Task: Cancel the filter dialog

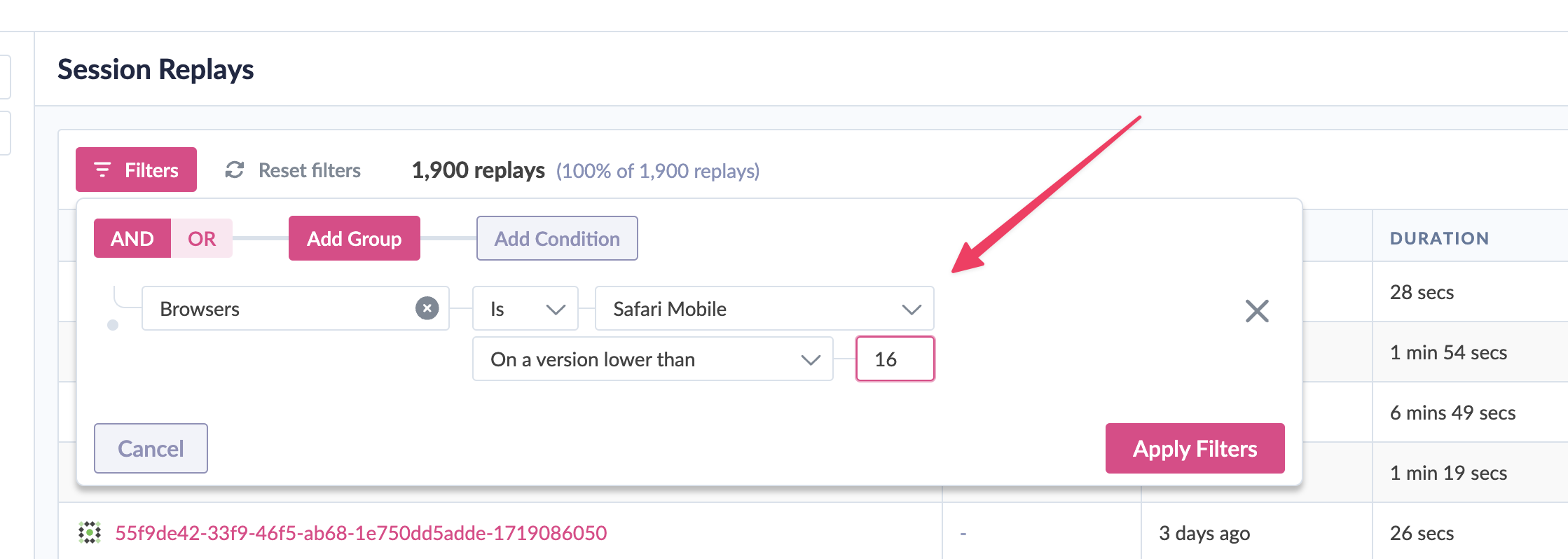Action: tap(151, 448)
